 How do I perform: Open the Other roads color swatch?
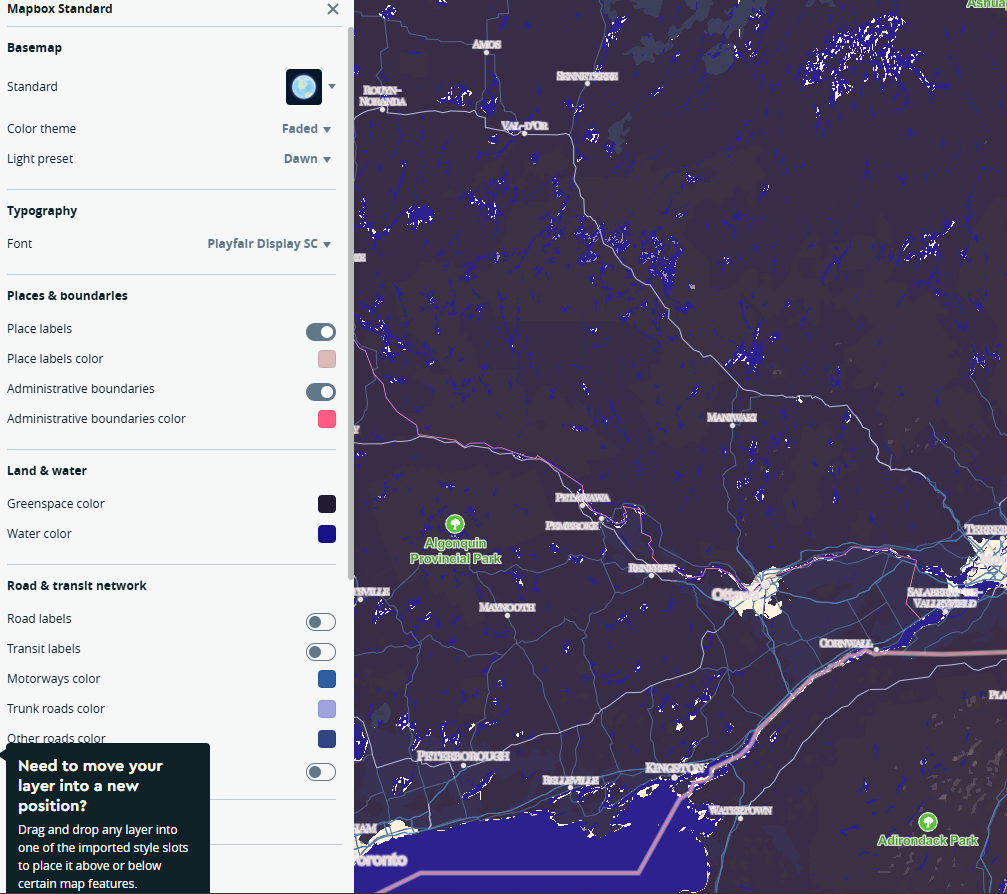(x=327, y=739)
